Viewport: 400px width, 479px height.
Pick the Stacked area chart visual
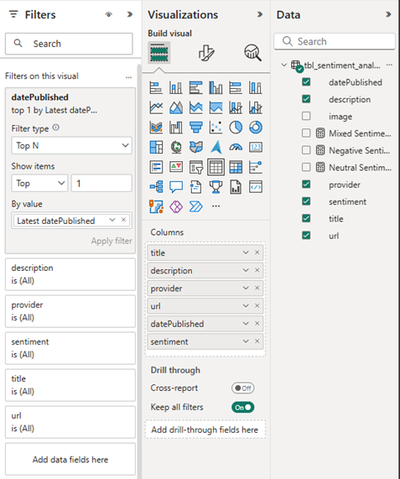pyautogui.click(x=196, y=108)
